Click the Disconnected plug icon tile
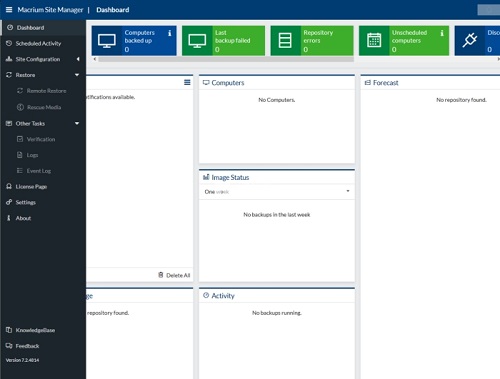Image resolution: width=500 pixels, height=379 pixels. point(470,40)
